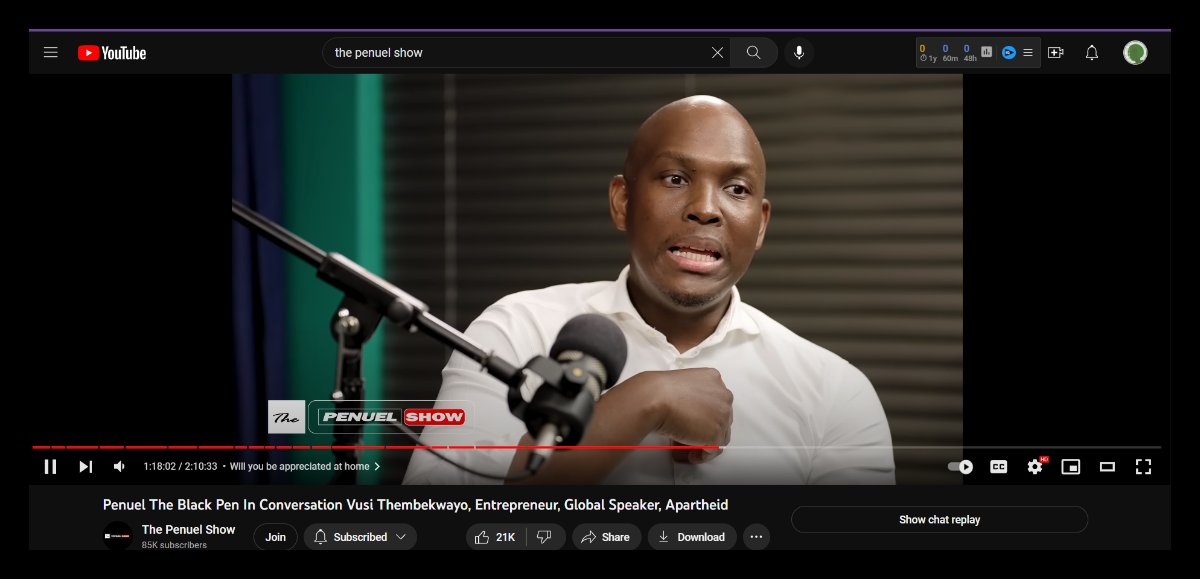Enter Fullscreen view
This screenshot has width=1200, height=579.
tap(1142, 466)
